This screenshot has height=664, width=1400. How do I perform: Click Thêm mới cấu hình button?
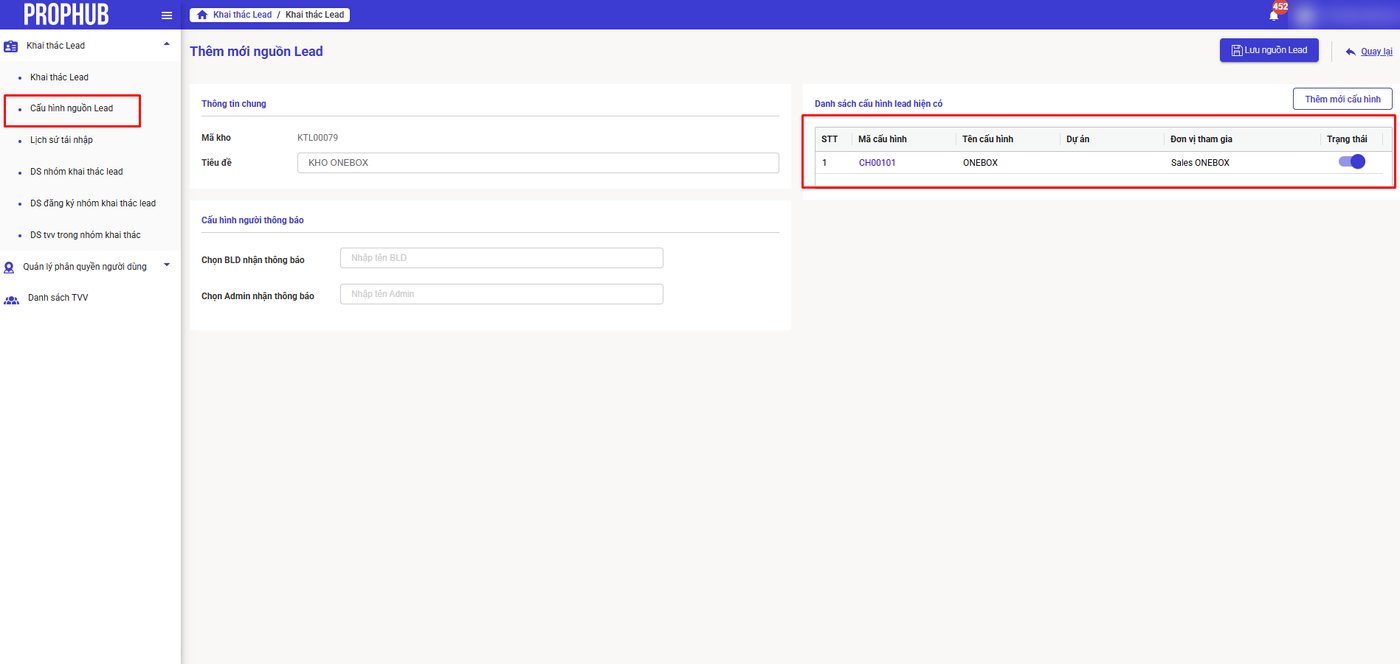[1342, 99]
